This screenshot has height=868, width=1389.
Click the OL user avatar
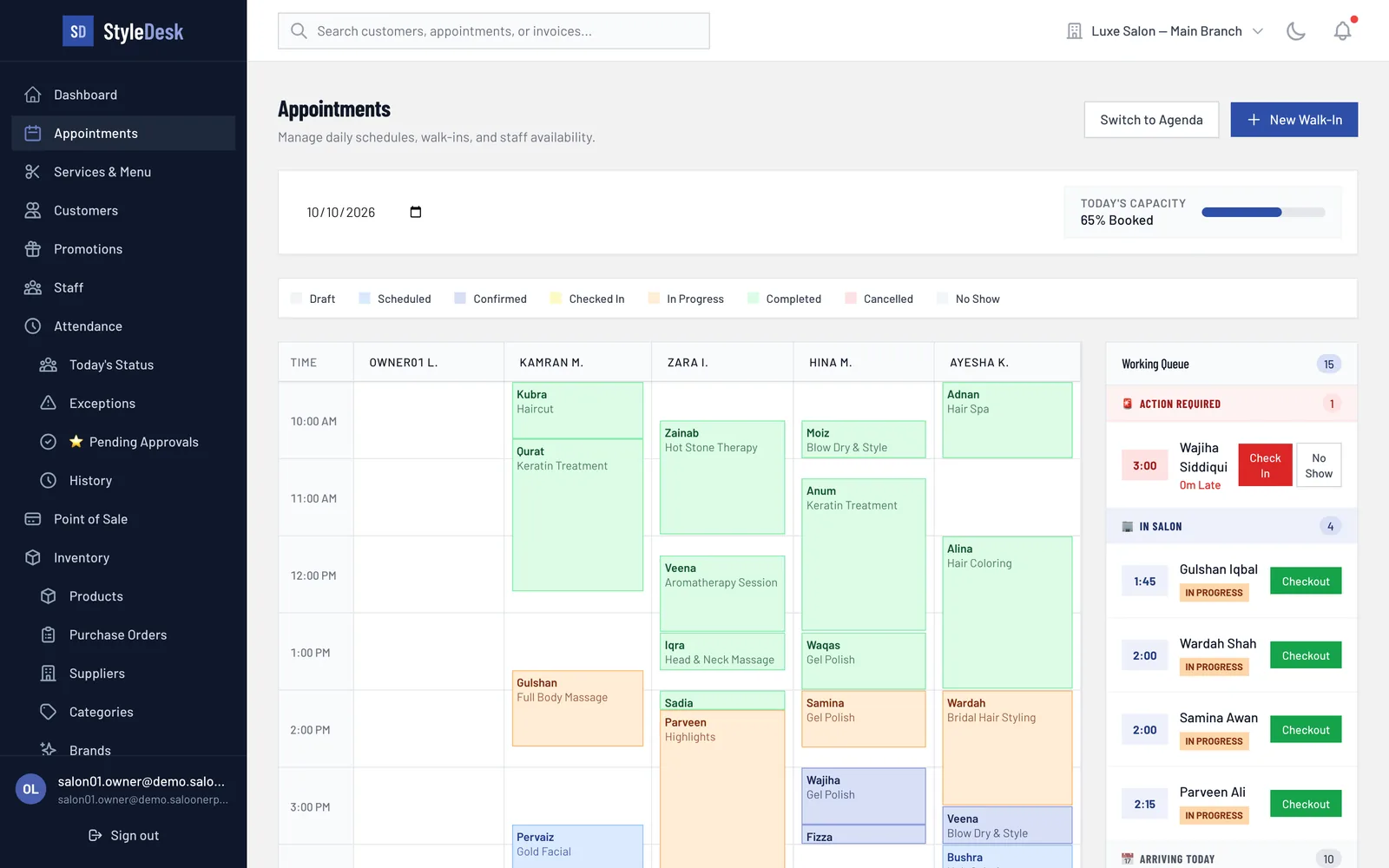(x=30, y=789)
